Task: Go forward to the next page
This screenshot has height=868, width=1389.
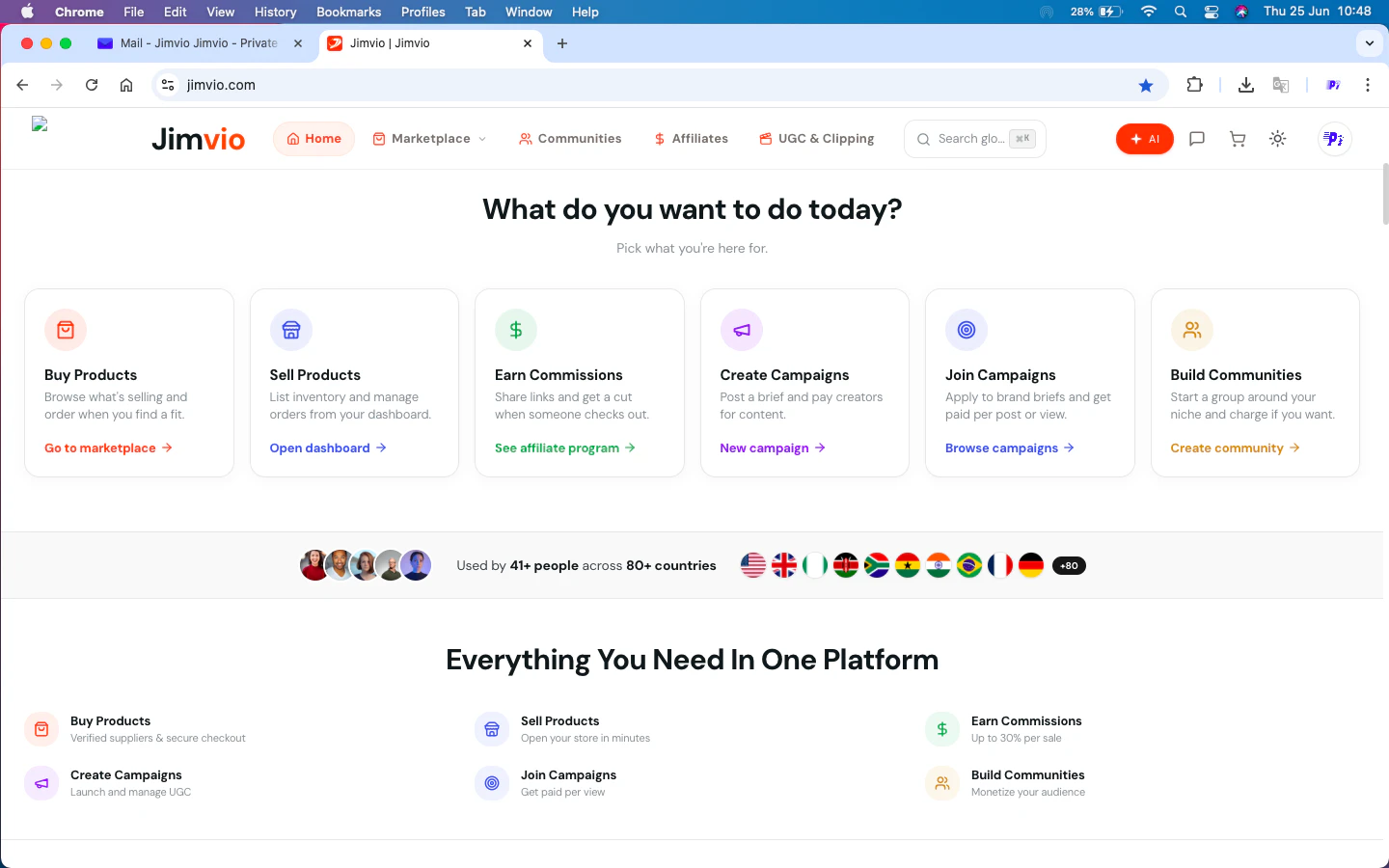Action: point(57,85)
